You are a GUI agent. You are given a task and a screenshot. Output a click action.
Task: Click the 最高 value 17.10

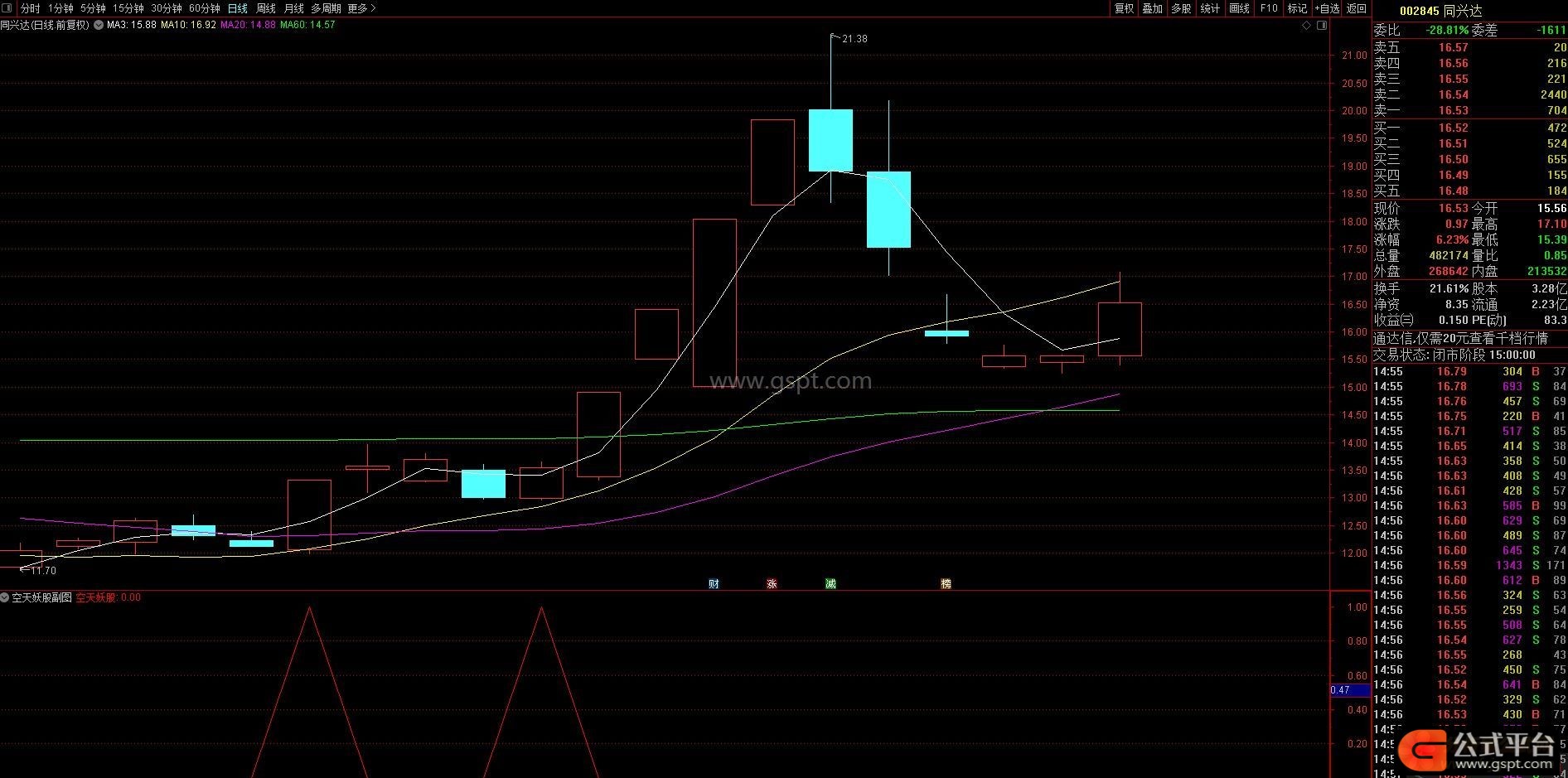pos(1551,224)
